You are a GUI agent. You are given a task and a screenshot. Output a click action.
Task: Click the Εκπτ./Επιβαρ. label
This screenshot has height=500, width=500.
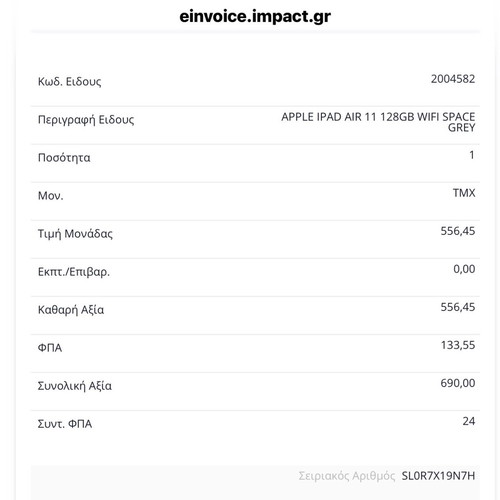pyautogui.click(x=74, y=272)
